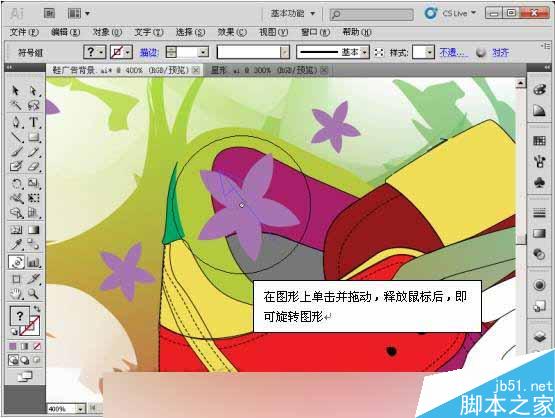
Task: Select the Column Graph tool
Action: (x=33, y=262)
